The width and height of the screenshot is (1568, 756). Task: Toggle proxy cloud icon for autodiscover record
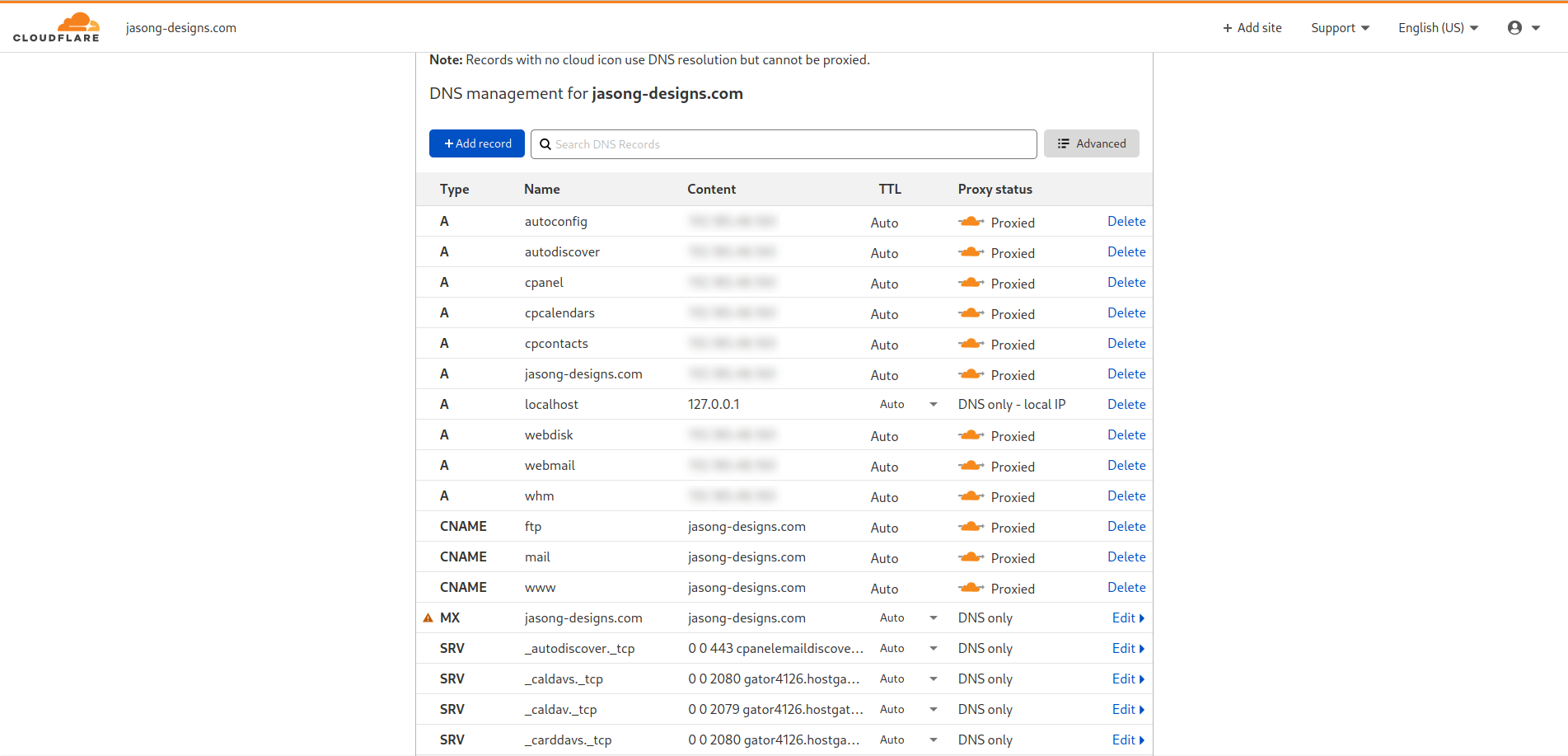pyautogui.click(x=971, y=252)
